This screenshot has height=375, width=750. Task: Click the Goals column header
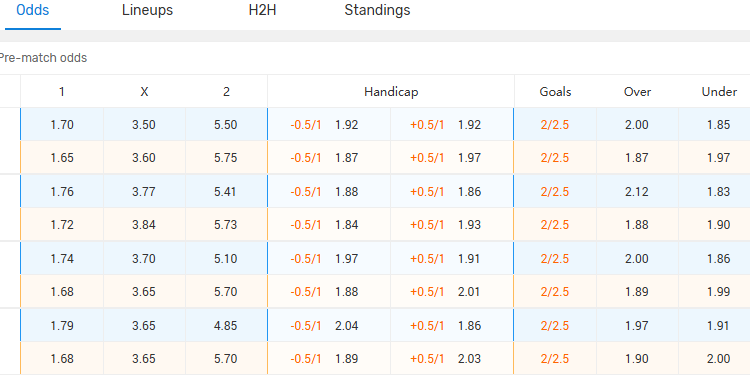555,91
